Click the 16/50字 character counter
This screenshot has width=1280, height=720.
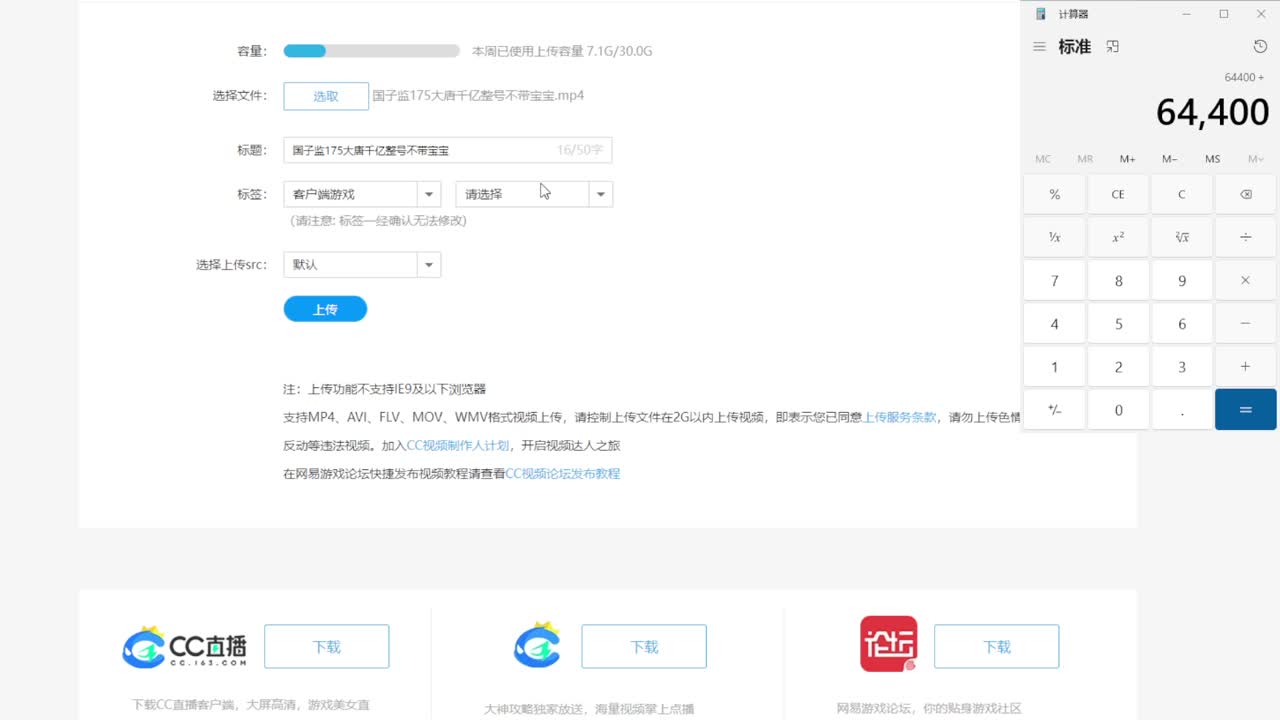[580, 150]
